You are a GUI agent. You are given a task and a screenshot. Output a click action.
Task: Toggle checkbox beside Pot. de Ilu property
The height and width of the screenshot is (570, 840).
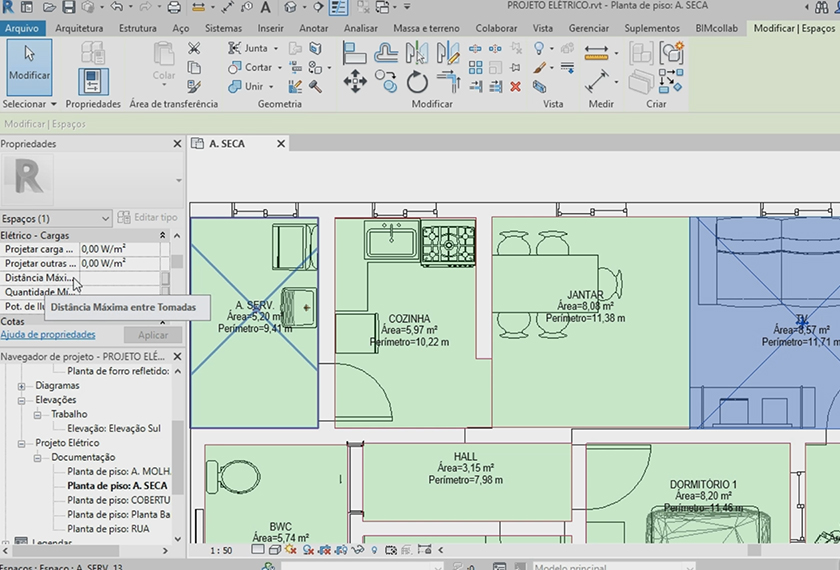pos(165,306)
